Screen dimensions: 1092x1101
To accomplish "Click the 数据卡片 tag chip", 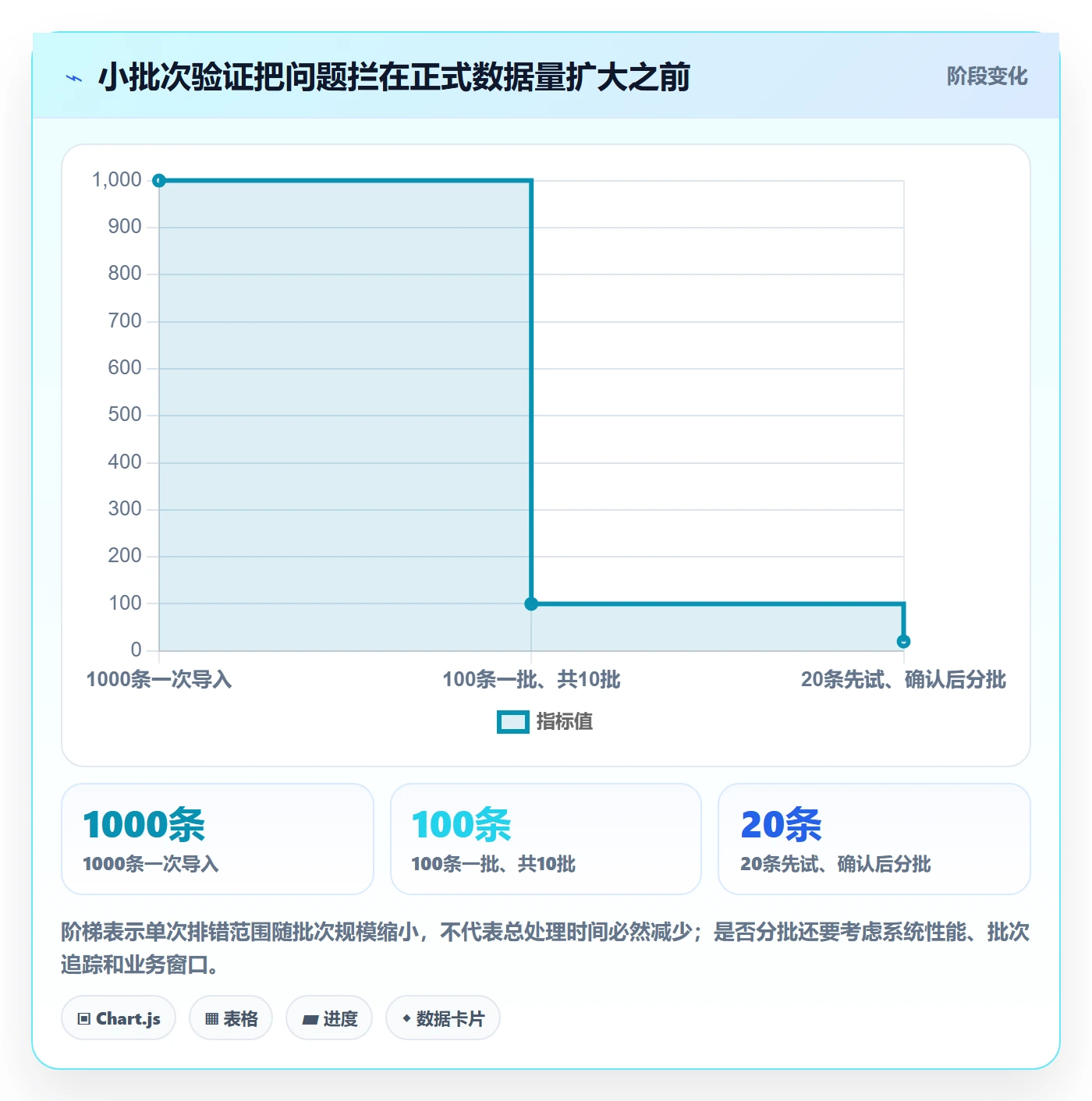I will [x=443, y=1018].
